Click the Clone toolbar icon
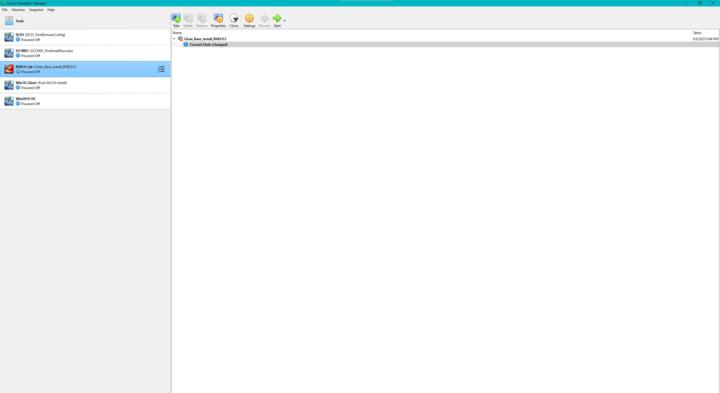This screenshot has height=393, width=720. click(234, 20)
